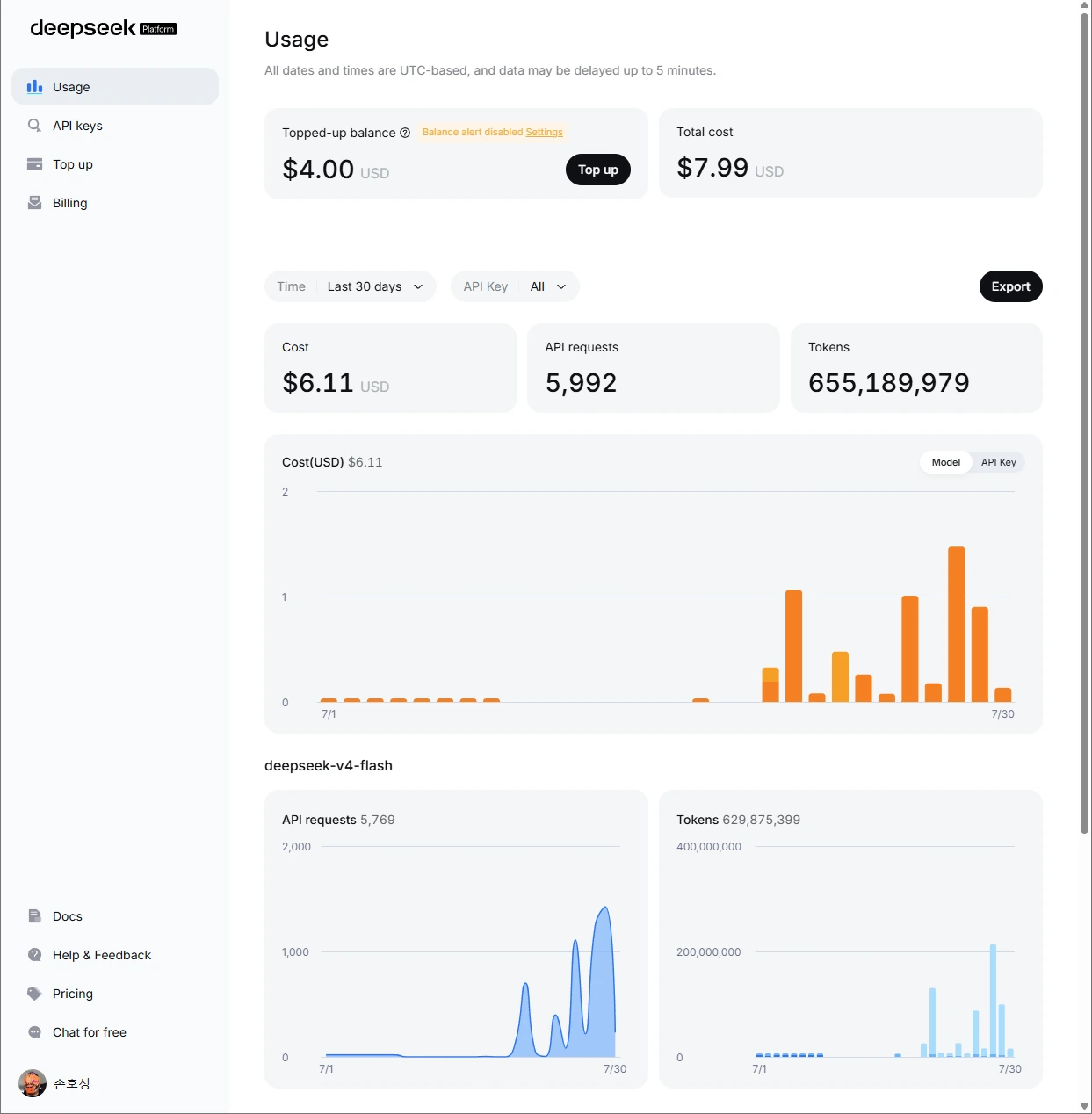This screenshot has height=1114, width=1092.
Task: Click the Export button
Action: point(1011,286)
